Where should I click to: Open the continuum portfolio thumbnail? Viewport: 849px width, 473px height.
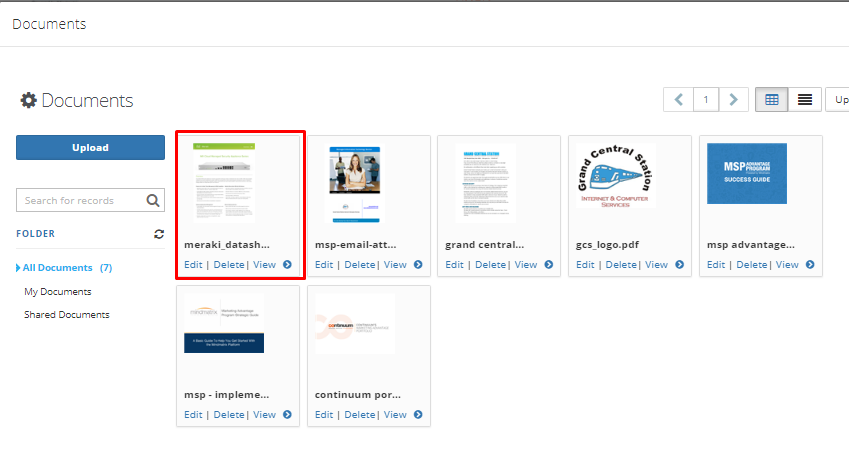pos(355,324)
